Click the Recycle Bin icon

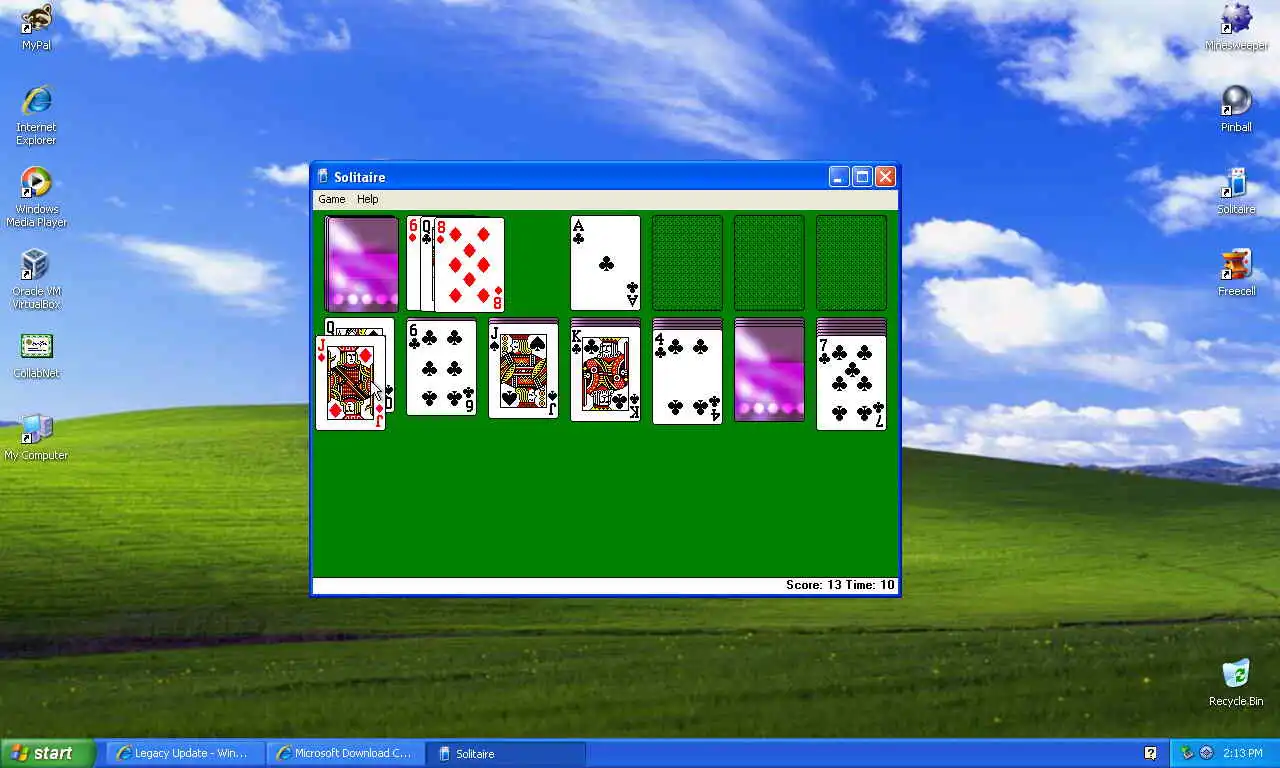coord(1236,683)
